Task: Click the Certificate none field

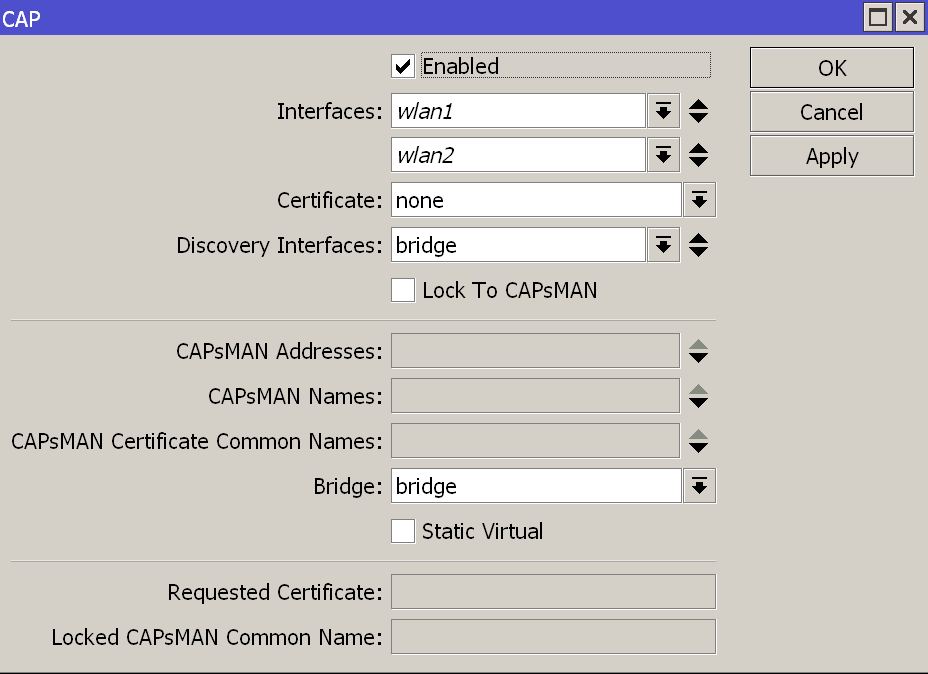Action: [536, 200]
